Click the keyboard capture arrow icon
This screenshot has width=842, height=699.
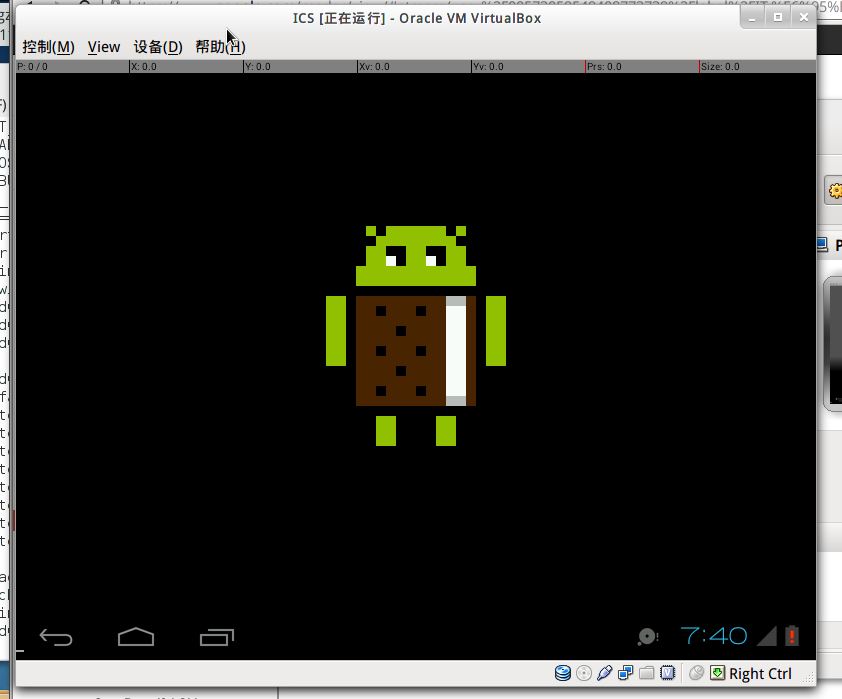[717, 673]
